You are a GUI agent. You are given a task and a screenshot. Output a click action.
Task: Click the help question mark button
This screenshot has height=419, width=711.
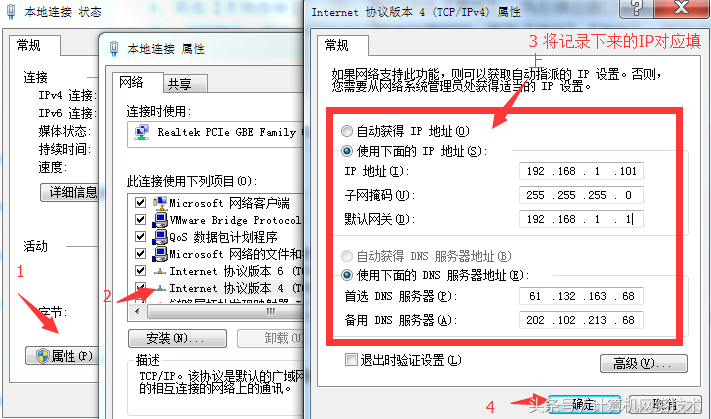coord(638,8)
